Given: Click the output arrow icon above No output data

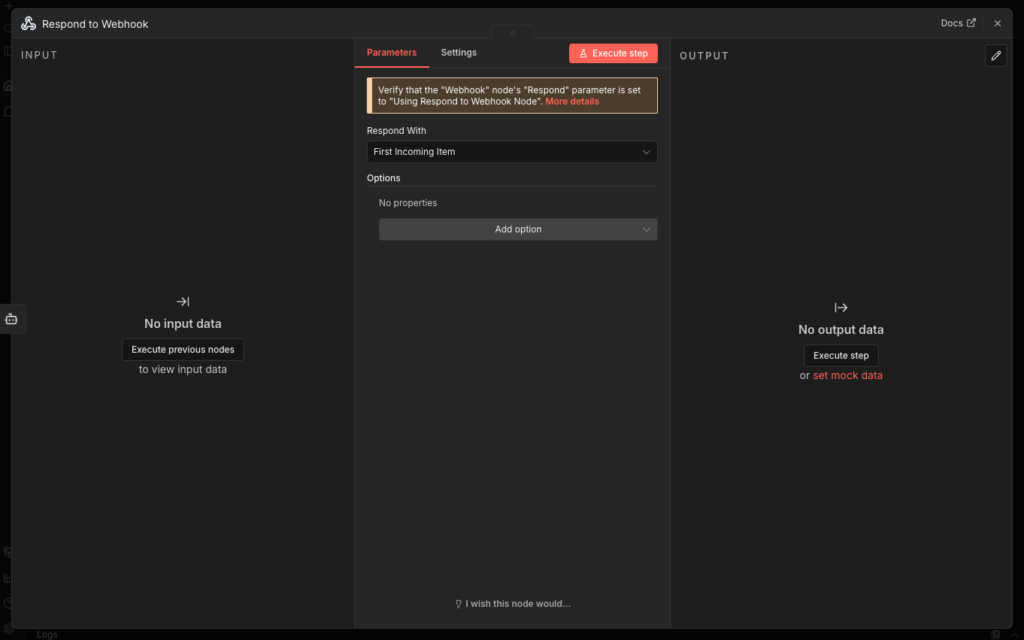Looking at the screenshot, I should coord(841,307).
